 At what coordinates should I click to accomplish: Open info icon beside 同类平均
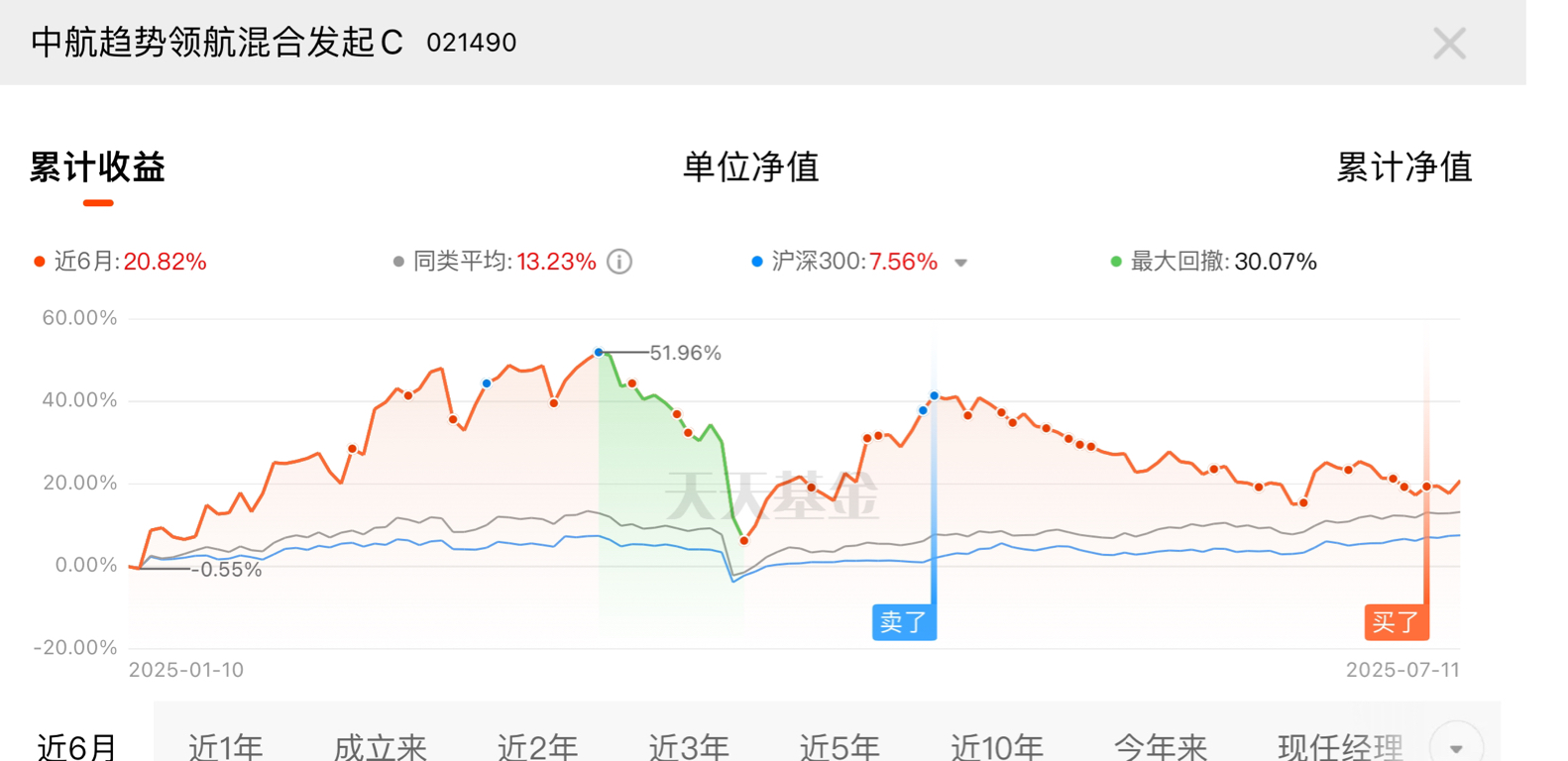(619, 262)
